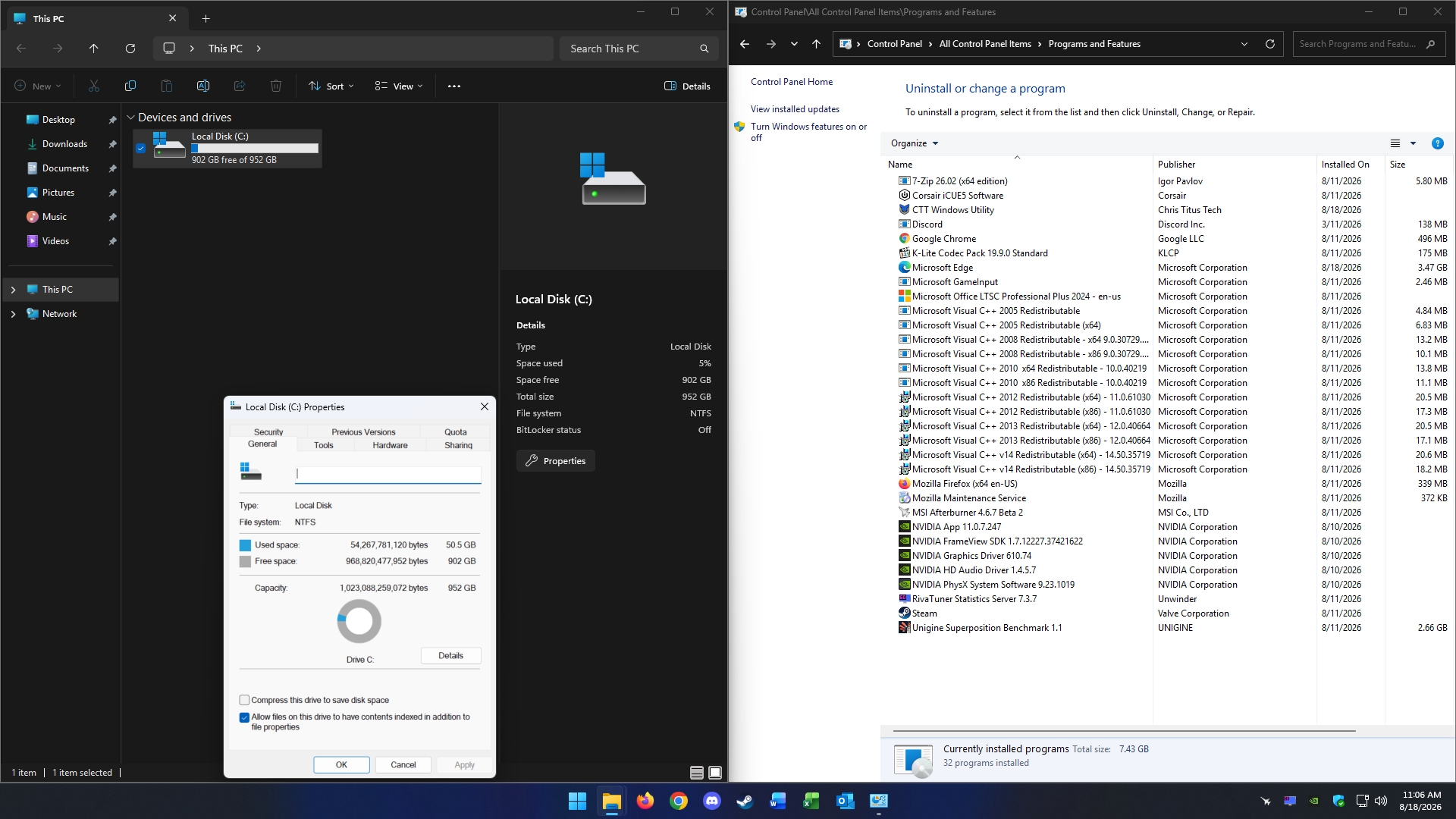Click the Details button under Drive C chart
This screenshot has width=1456, height=819.
point(450,656)
